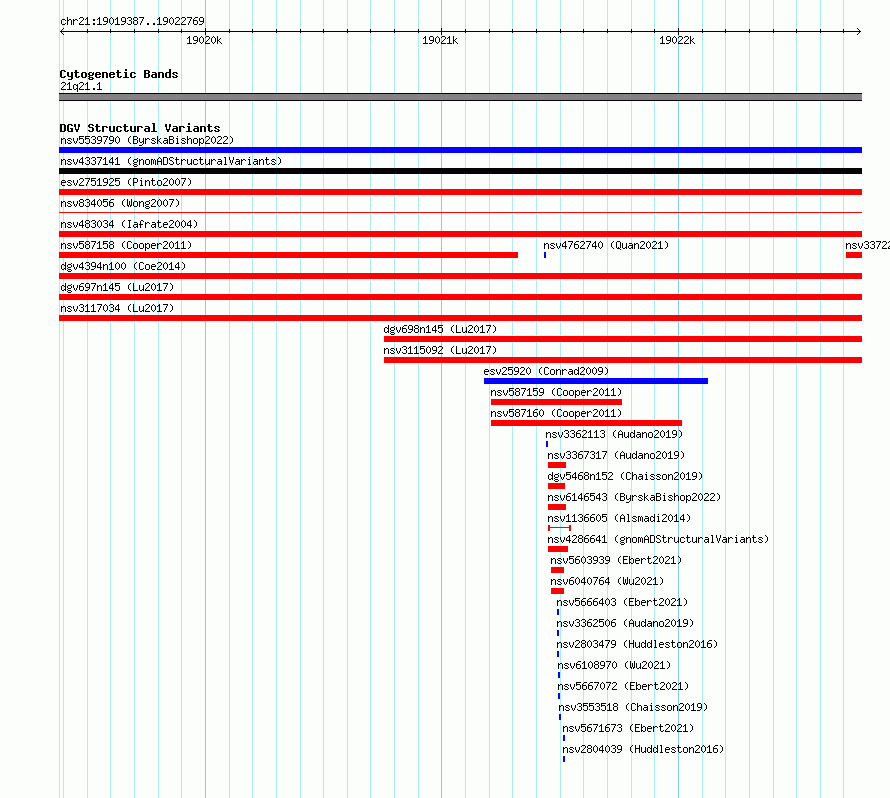The image size is (890, 798).
Task: Click the 21q21.1 band label
Action: pyautogui.click(x=81, y=86)
